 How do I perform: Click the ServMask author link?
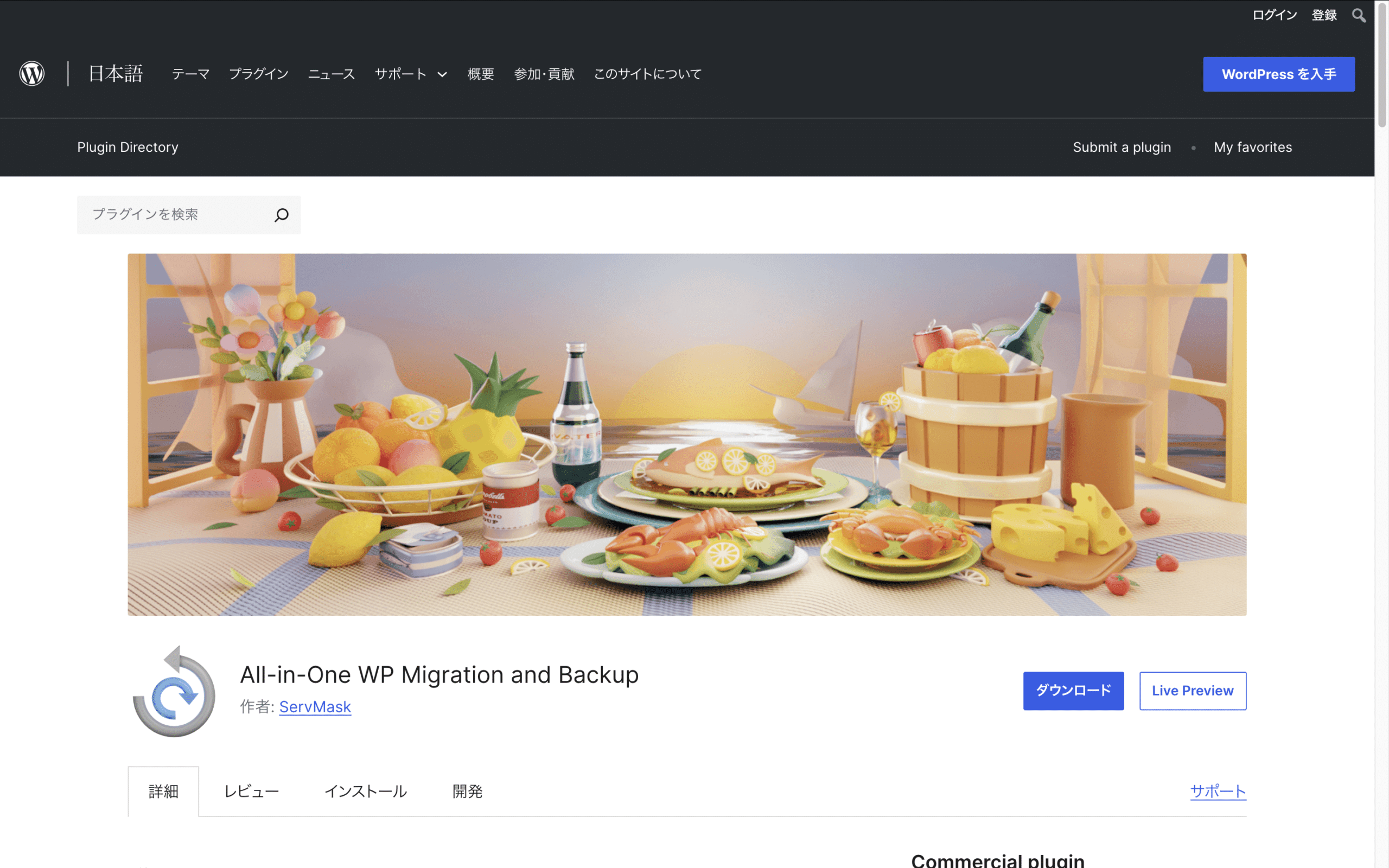pyautogui.click(x=314, y=706)
